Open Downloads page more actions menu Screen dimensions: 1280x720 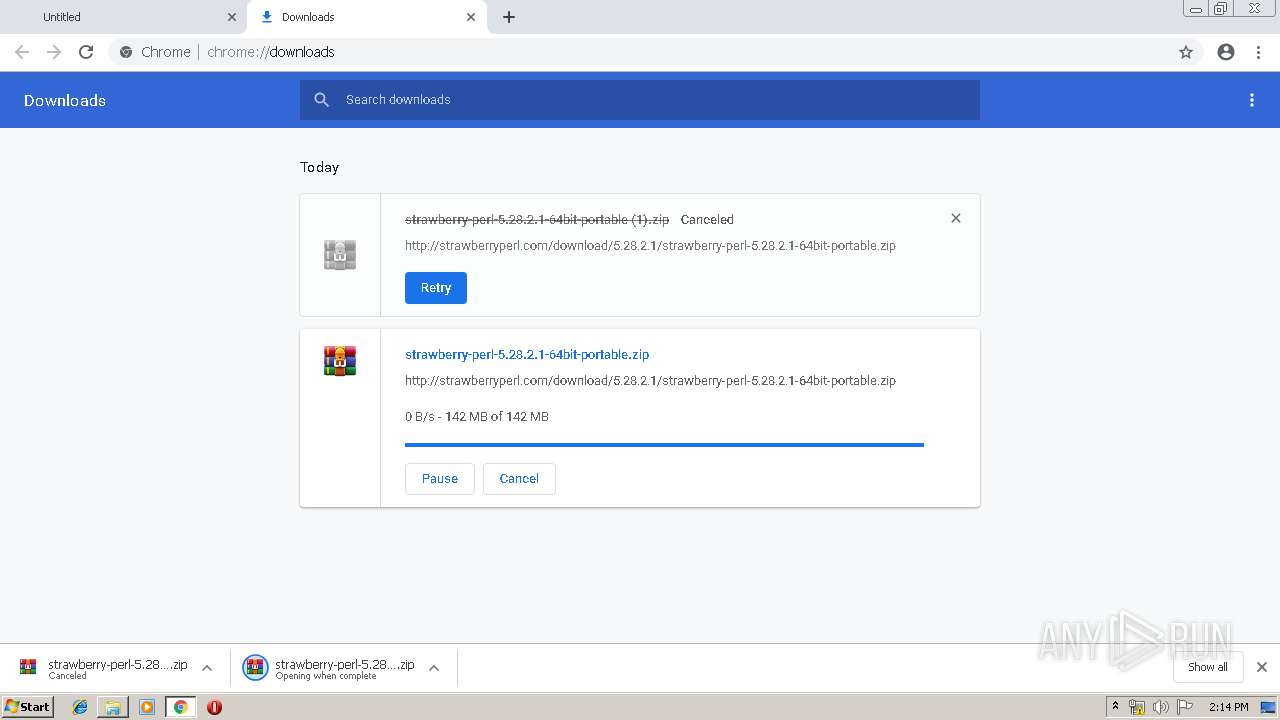1252,100
